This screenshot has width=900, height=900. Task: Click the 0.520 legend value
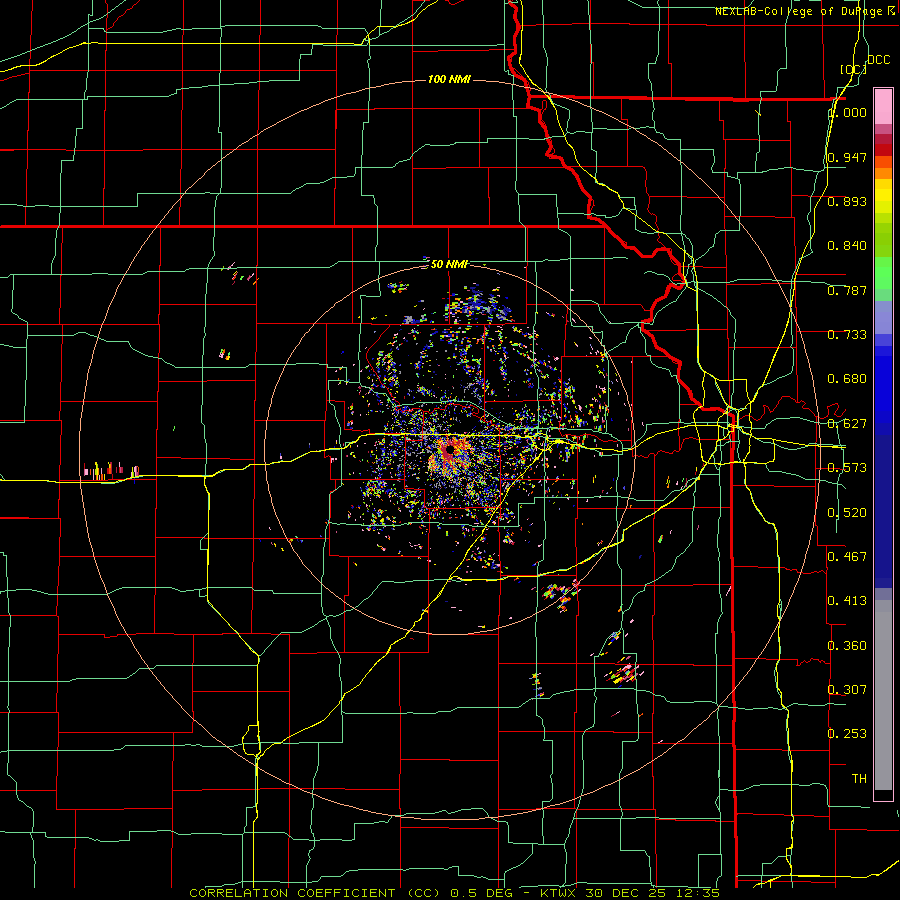click(847, 513)
